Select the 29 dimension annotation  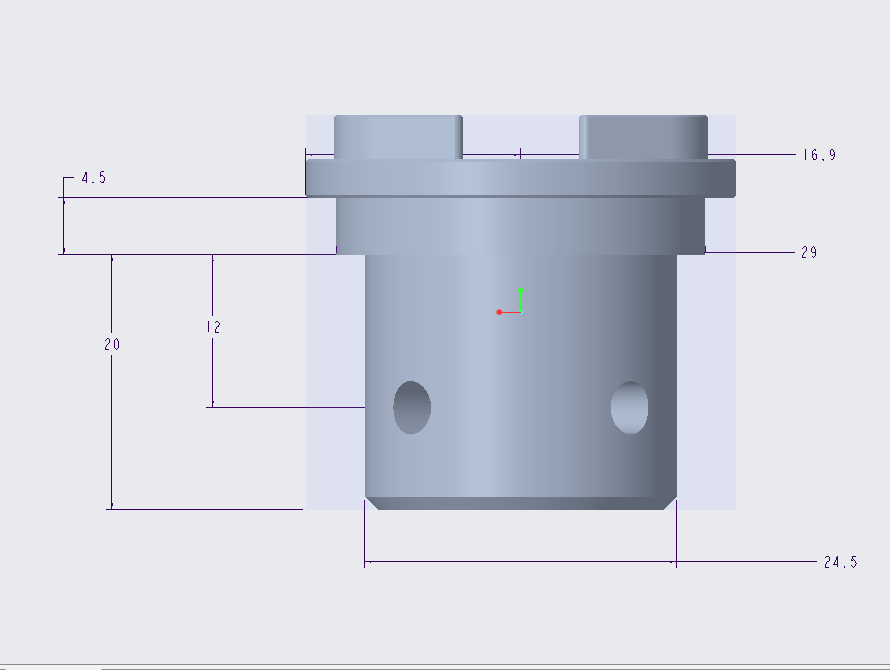pos(810,252)
